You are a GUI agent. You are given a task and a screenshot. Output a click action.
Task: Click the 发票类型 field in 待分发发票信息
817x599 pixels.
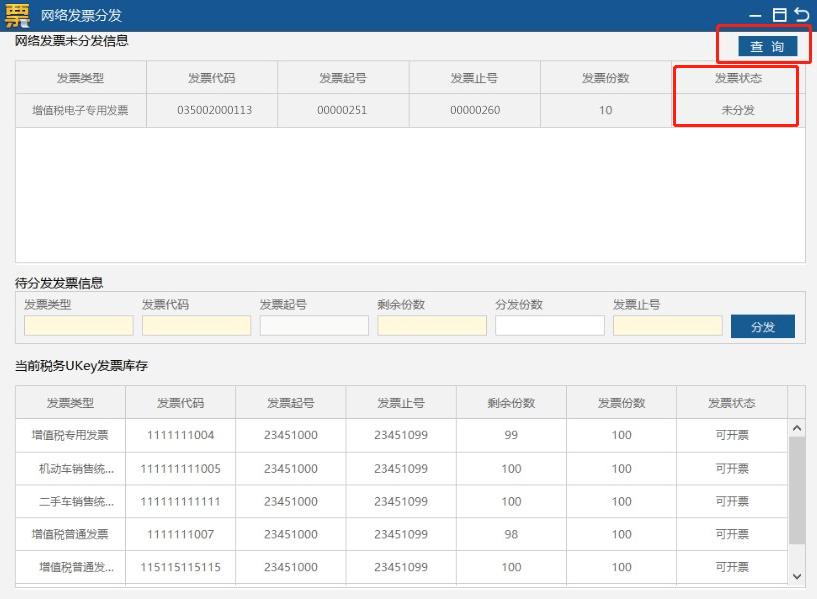pos(78,326)
